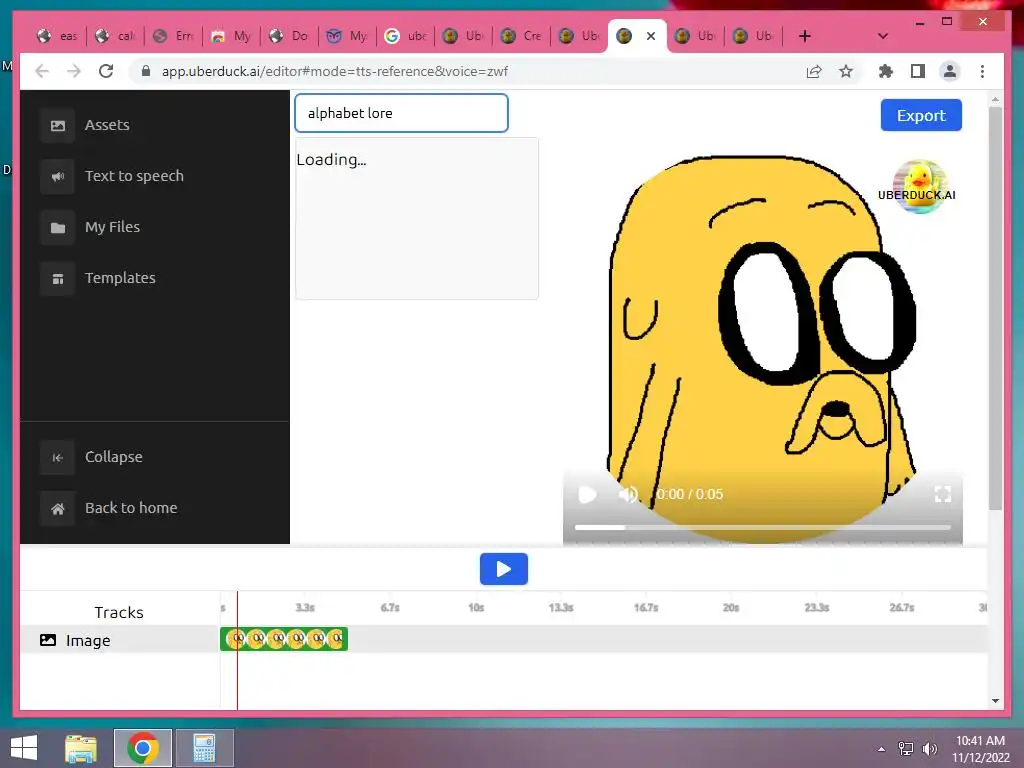Click the Back to home house icon
This screenshot has height=768, width=1024.
tap(57, 508)
